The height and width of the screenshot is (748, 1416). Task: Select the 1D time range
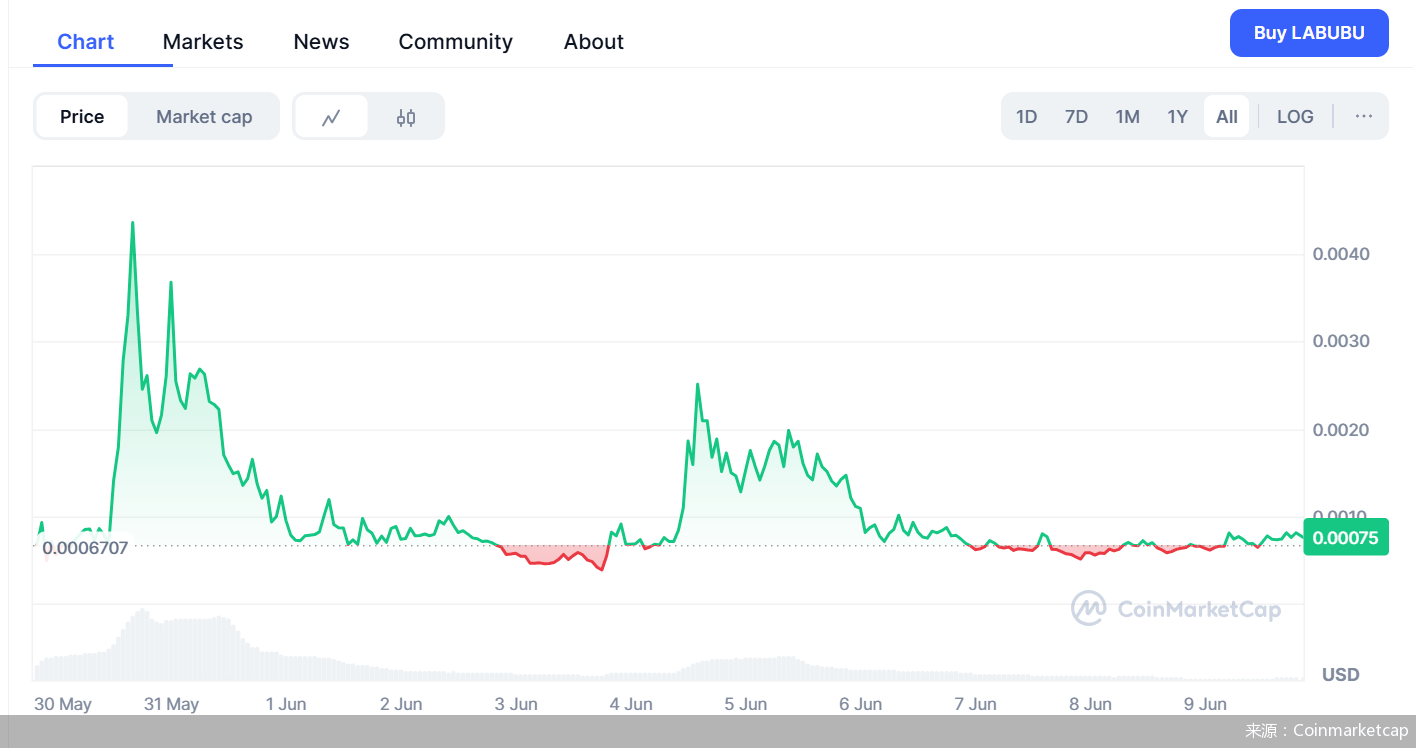click(1026, 117)
